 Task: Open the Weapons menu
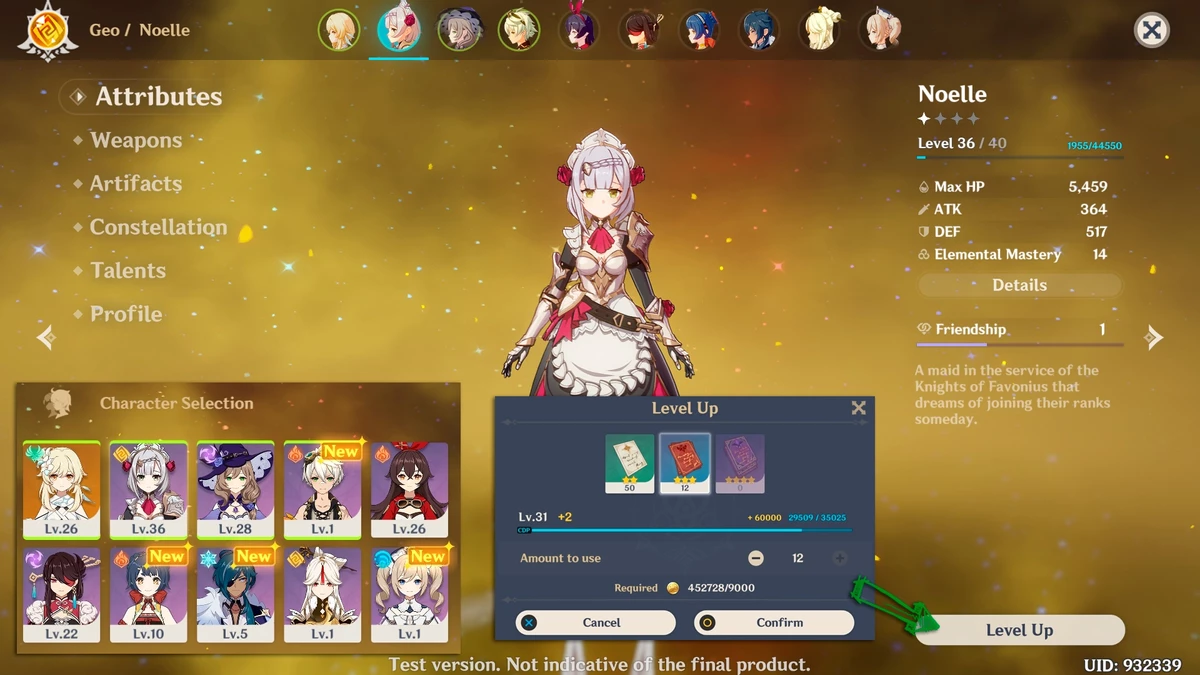point(136,140)
